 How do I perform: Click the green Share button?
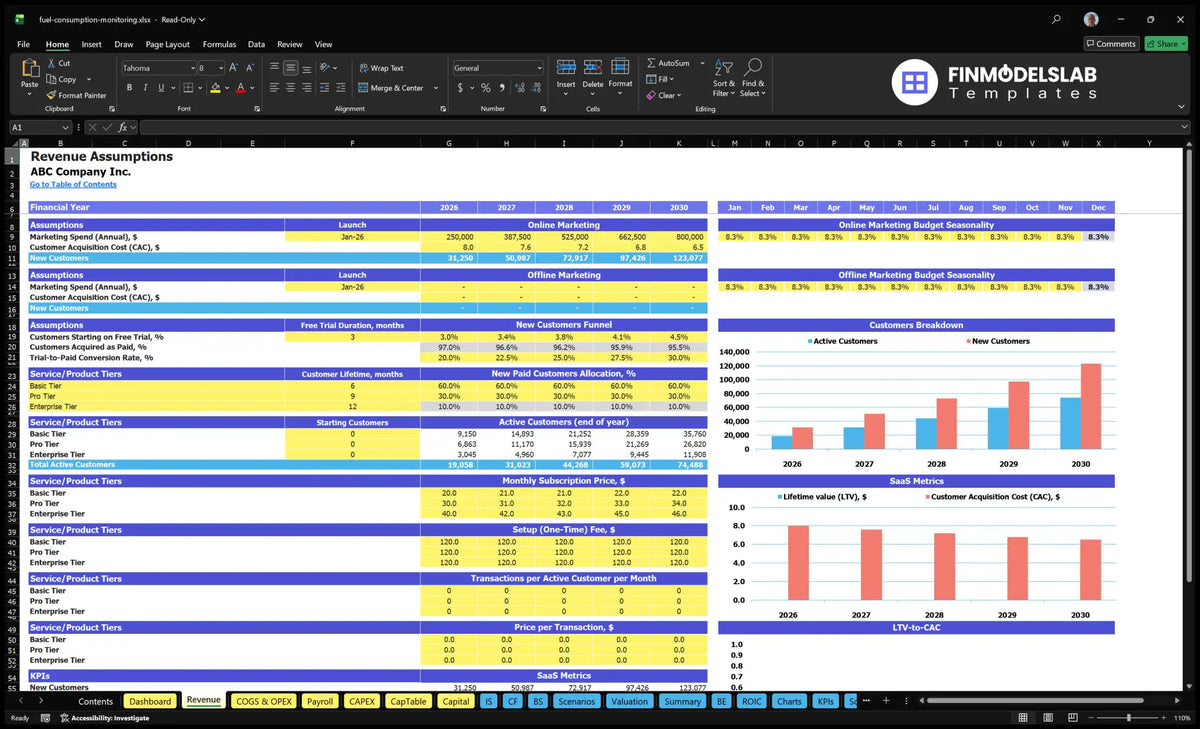click(x=1166, y=44)
